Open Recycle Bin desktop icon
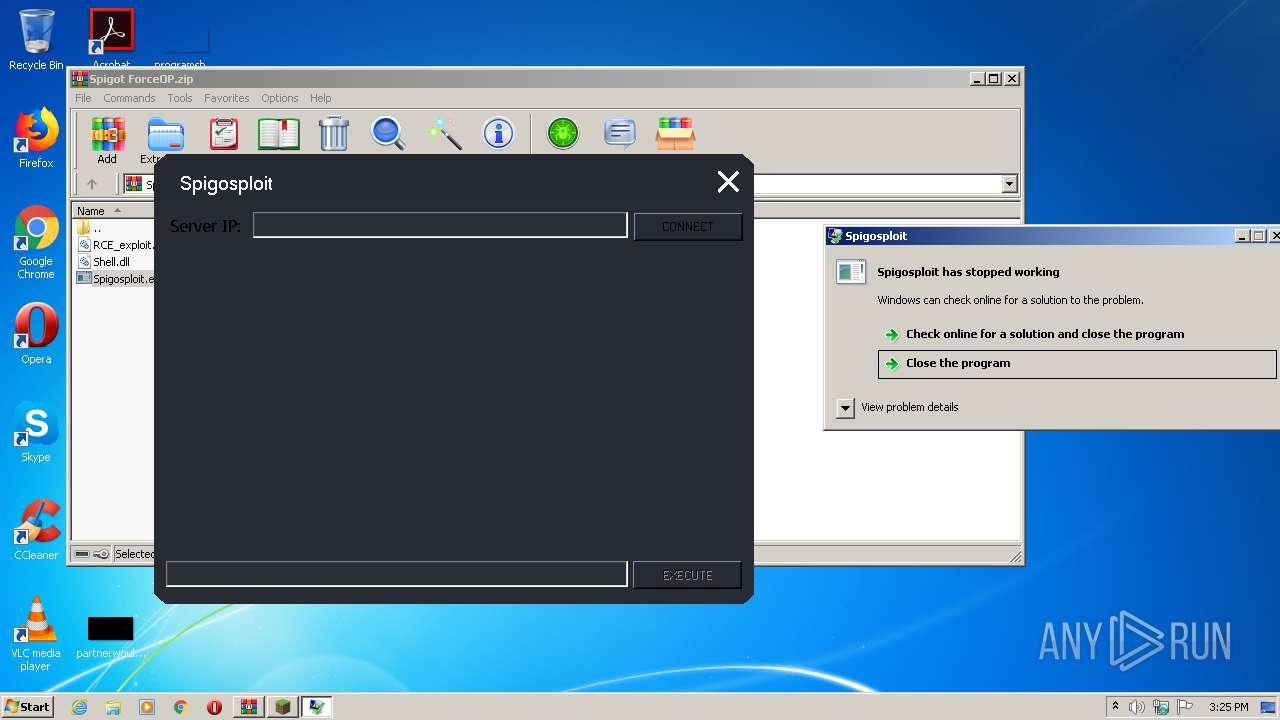This screenshot has width=1280, height=720. (36, 40)
